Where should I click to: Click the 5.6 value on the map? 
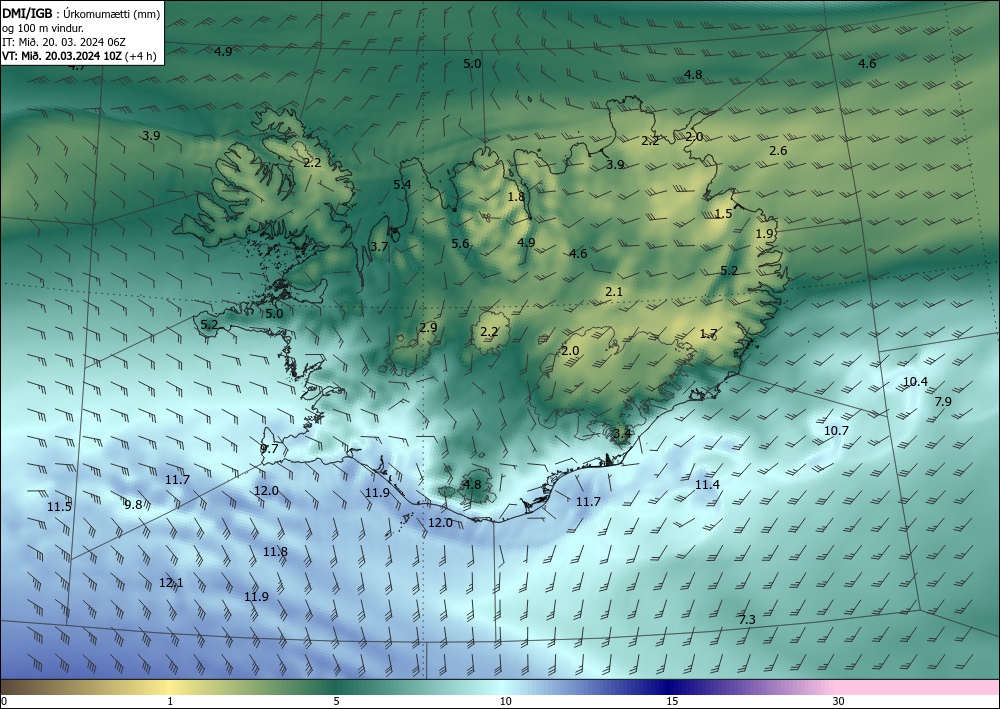coord(460,243)
